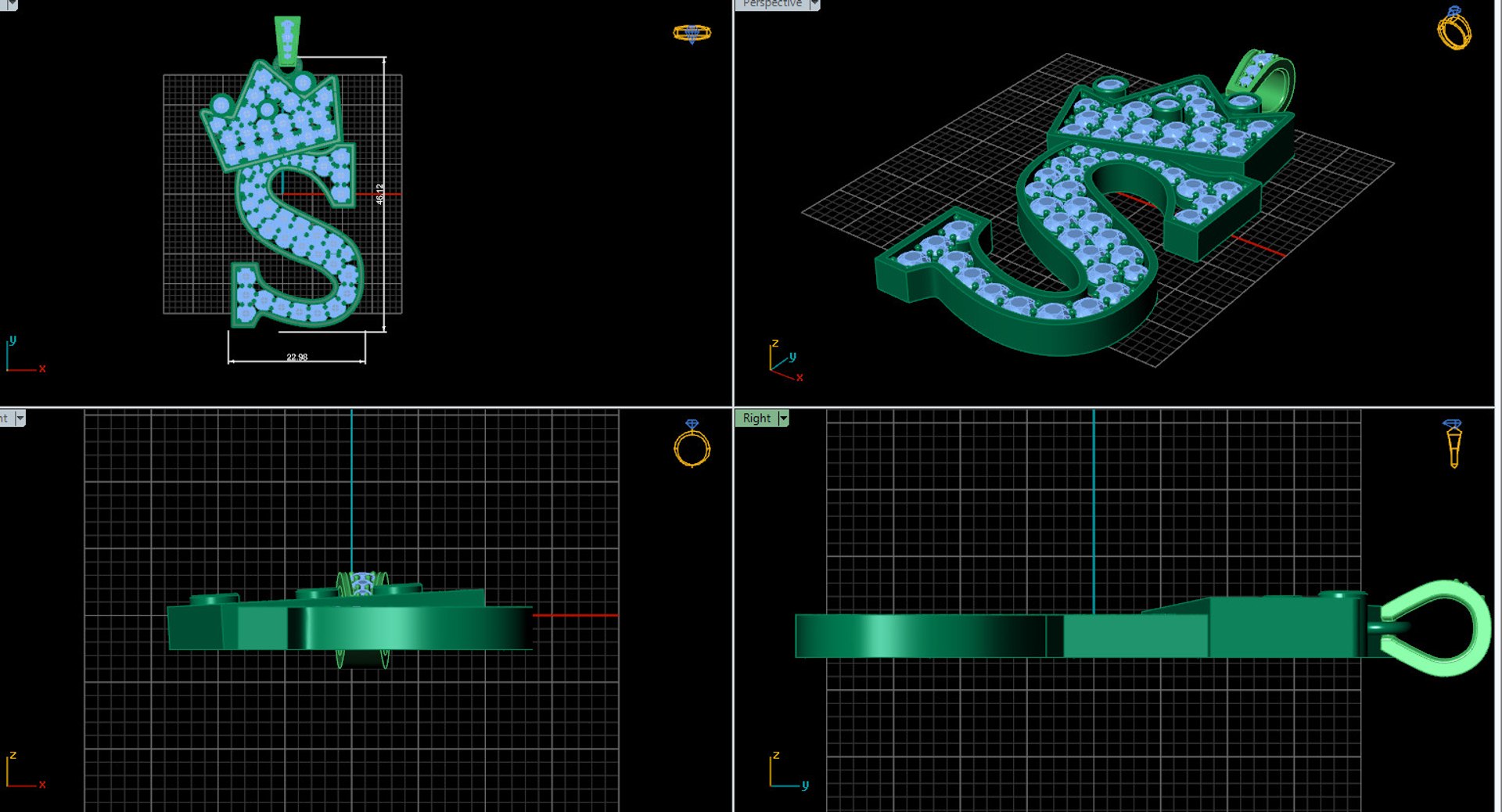Select the Right viewport title tab

tap(756, 419)
